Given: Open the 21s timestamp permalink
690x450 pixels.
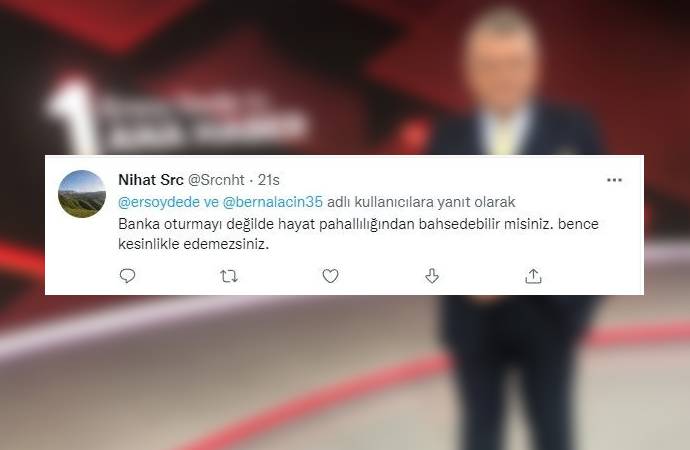Looking at the screenshot, I should [x=268, y=180].
